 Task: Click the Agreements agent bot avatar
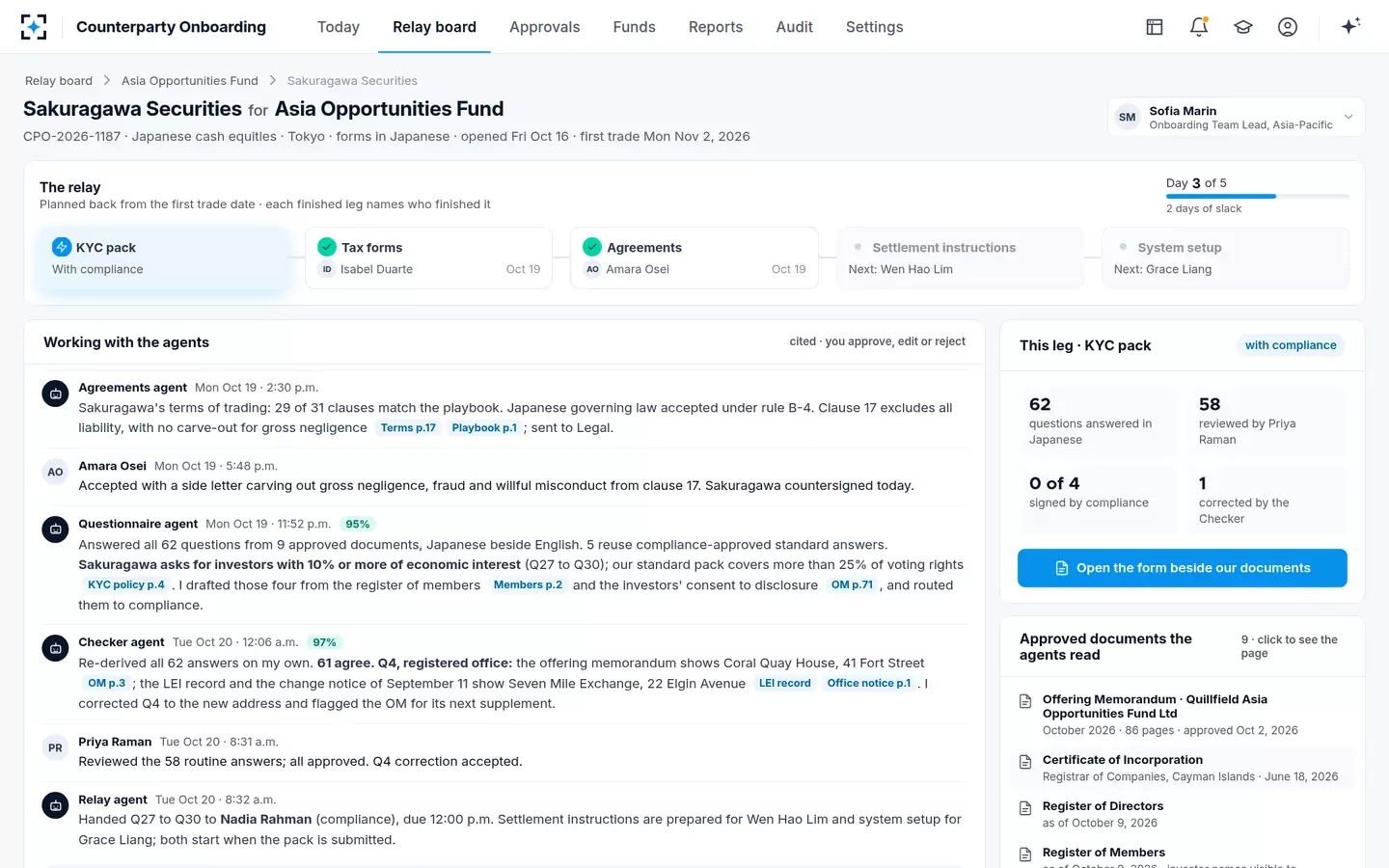[x=55, y=393]
